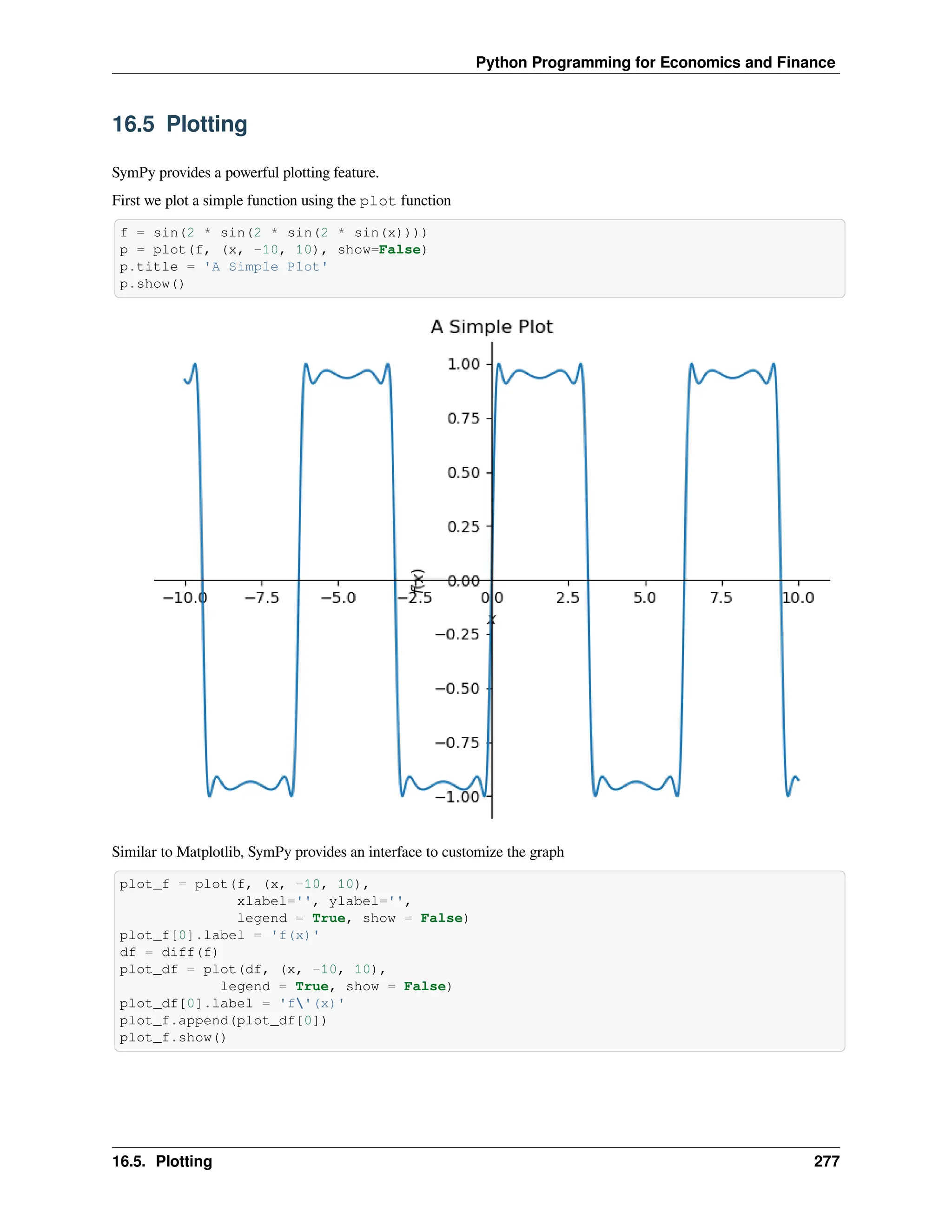Click the code line "xlabel='', ylabel='',"
Viewport: 952px width, 1232px height.
324,901
